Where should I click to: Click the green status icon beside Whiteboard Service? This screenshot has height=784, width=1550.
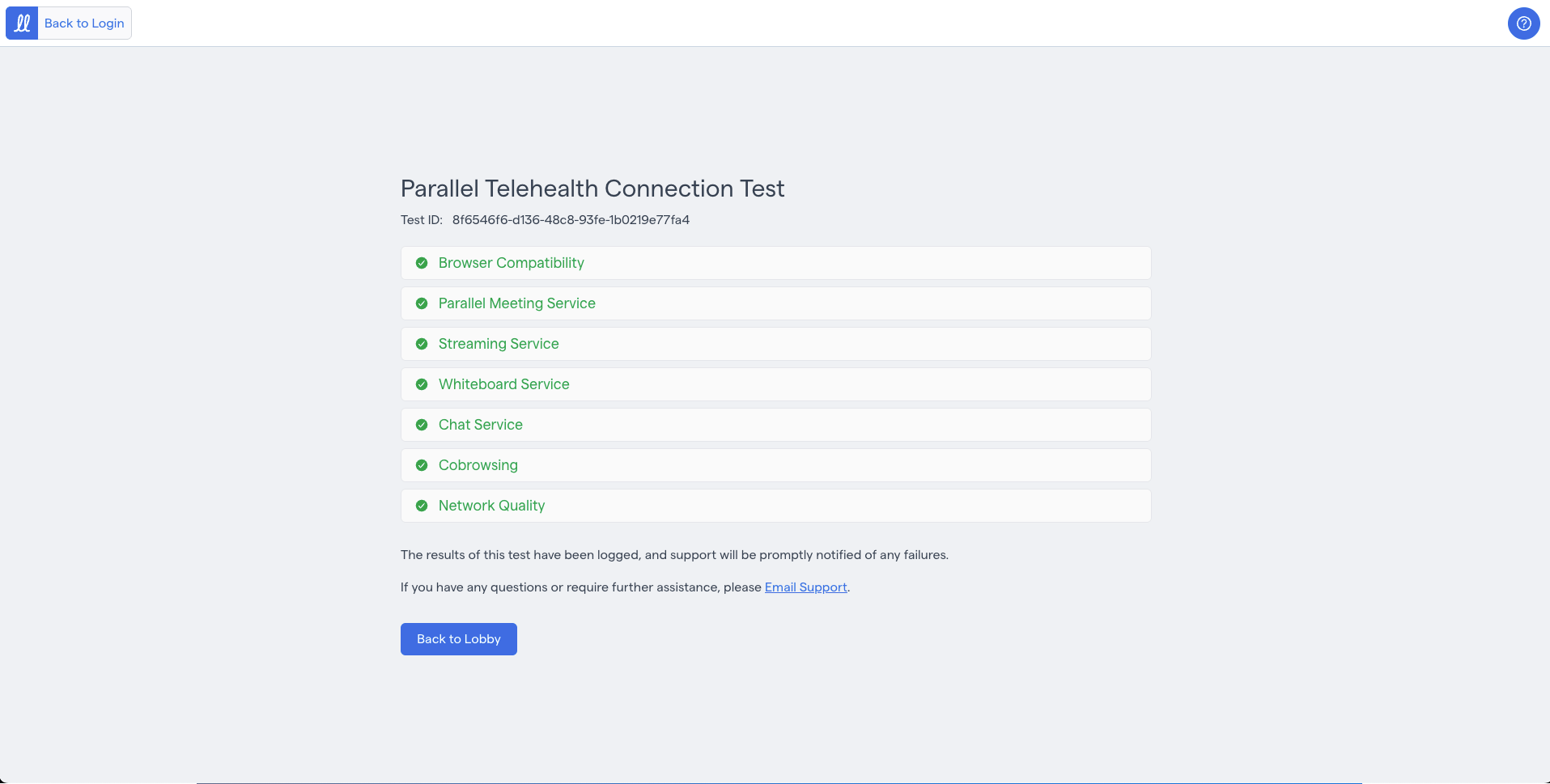point(422,384)
